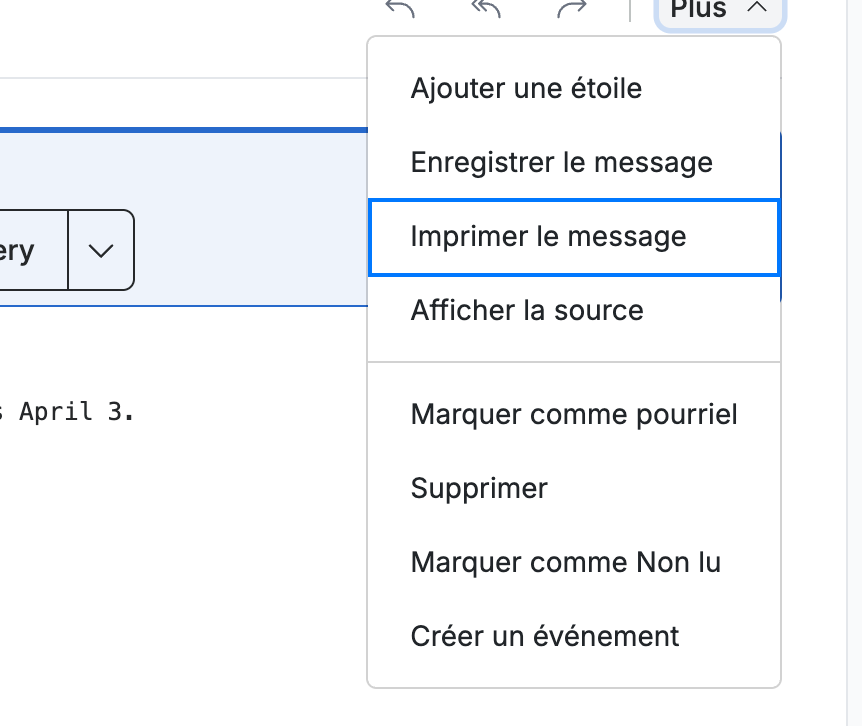Click the chevron up beside Plus
862x726 pixels.
click(x=757, y=7)
